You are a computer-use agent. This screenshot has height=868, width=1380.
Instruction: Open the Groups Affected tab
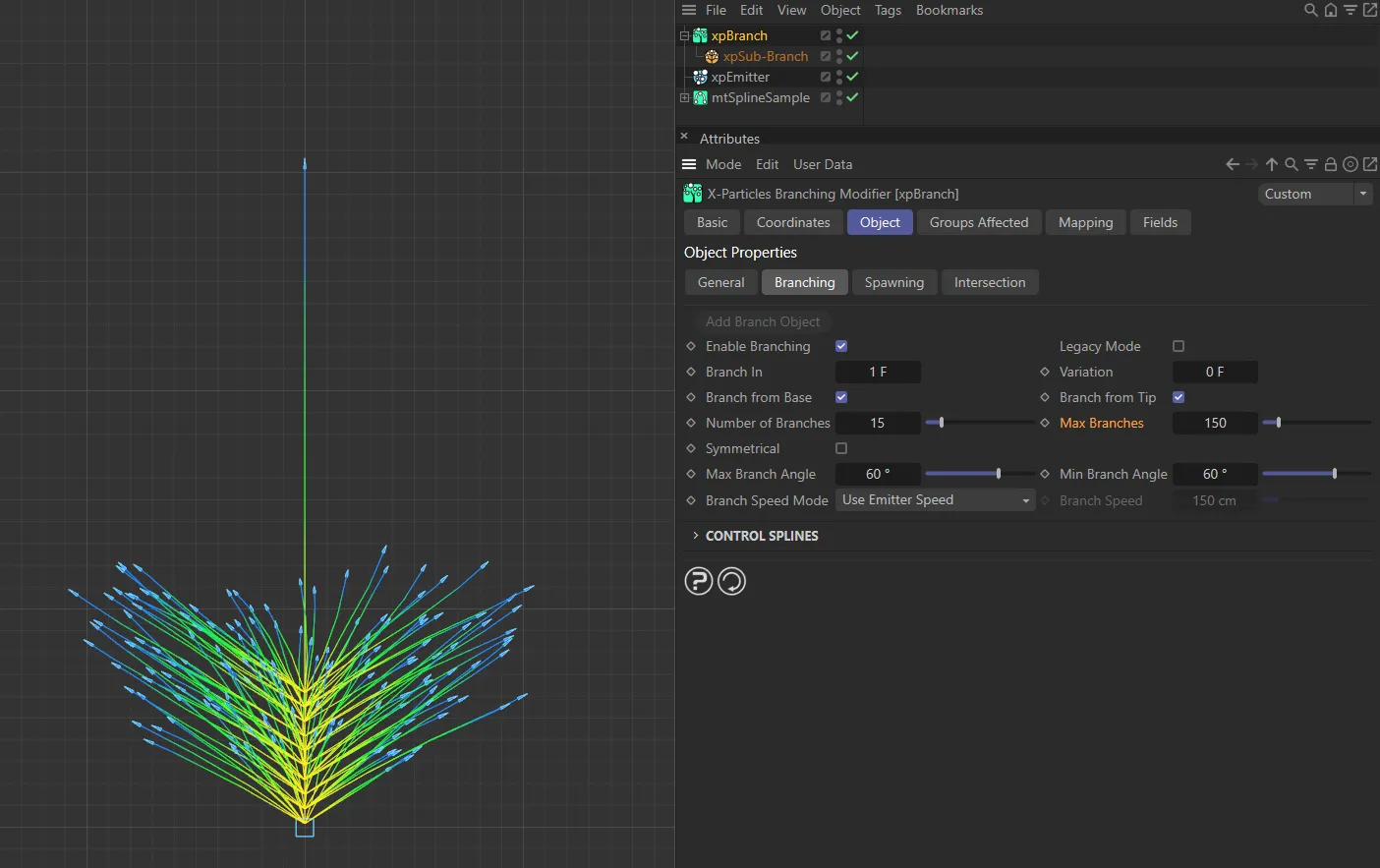pos(978,223)
